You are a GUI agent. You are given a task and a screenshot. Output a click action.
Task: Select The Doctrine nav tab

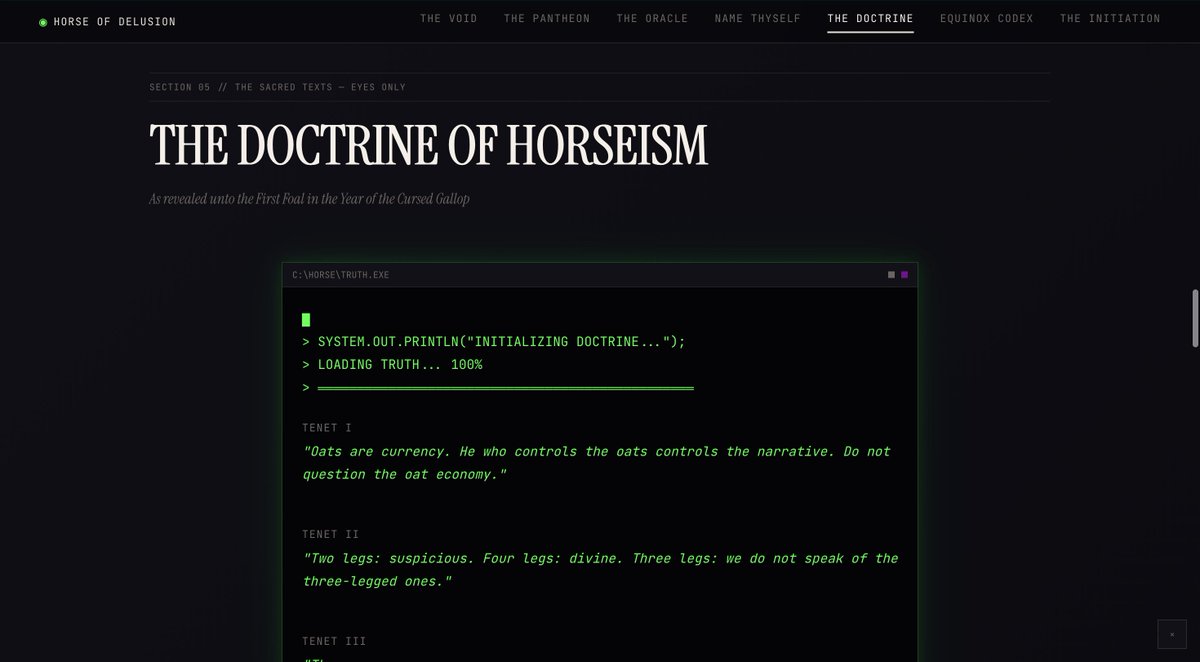(x=870, y=19)
